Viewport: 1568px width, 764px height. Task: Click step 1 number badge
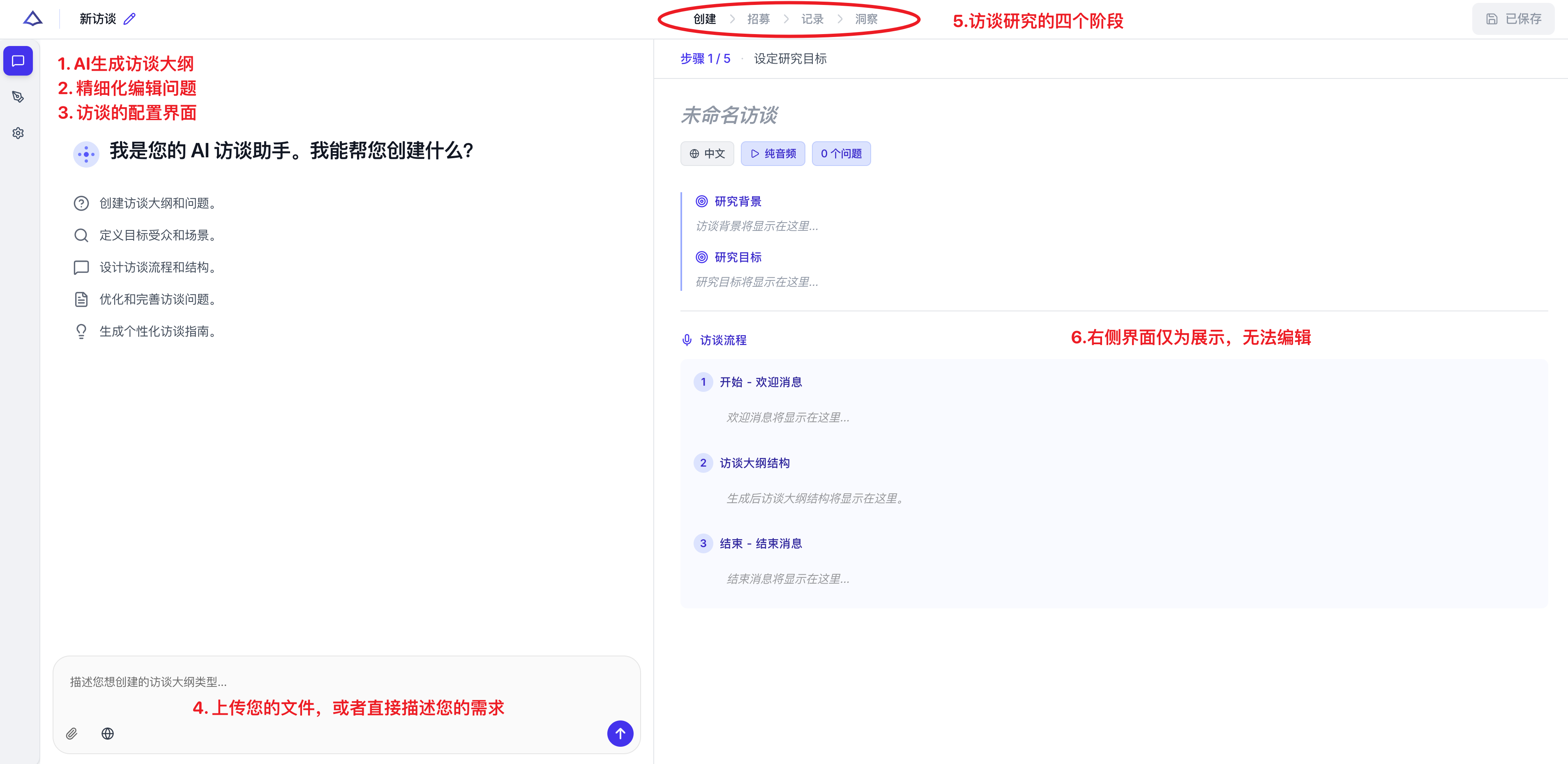click(x=703, y=382)
